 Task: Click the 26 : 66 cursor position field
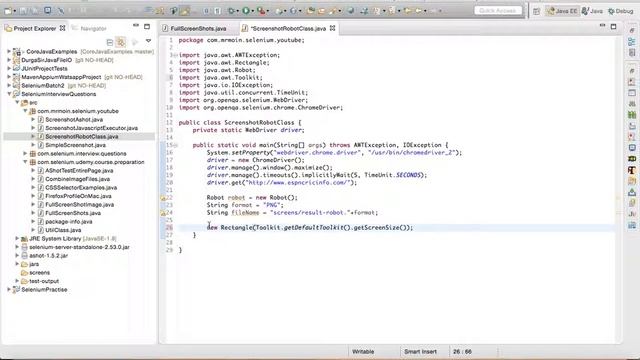click(462, 351)
